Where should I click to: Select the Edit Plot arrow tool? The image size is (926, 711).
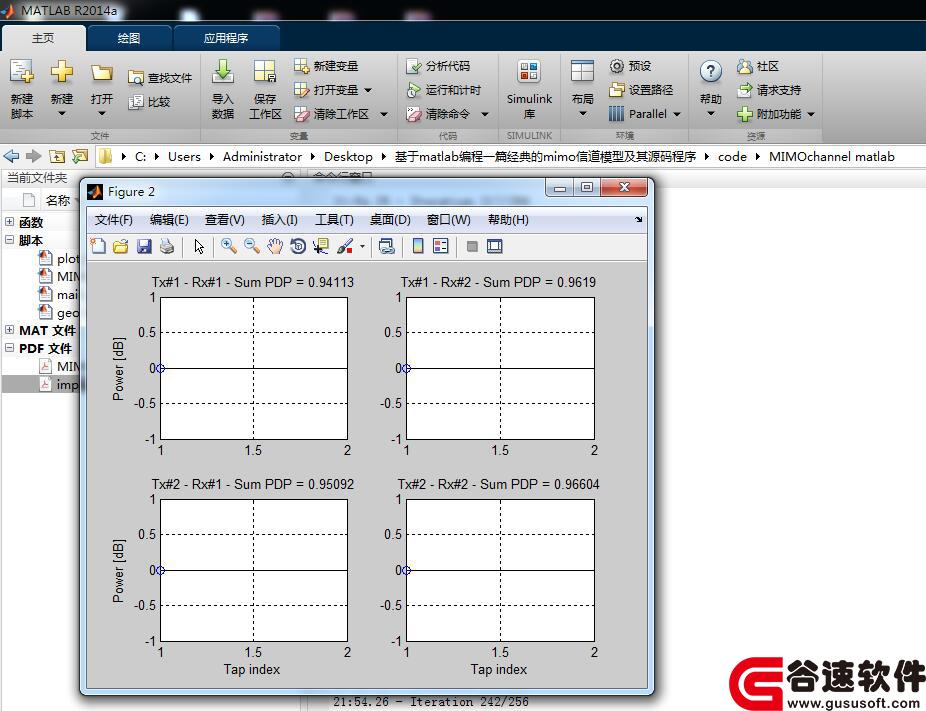(x=199, y=246)
